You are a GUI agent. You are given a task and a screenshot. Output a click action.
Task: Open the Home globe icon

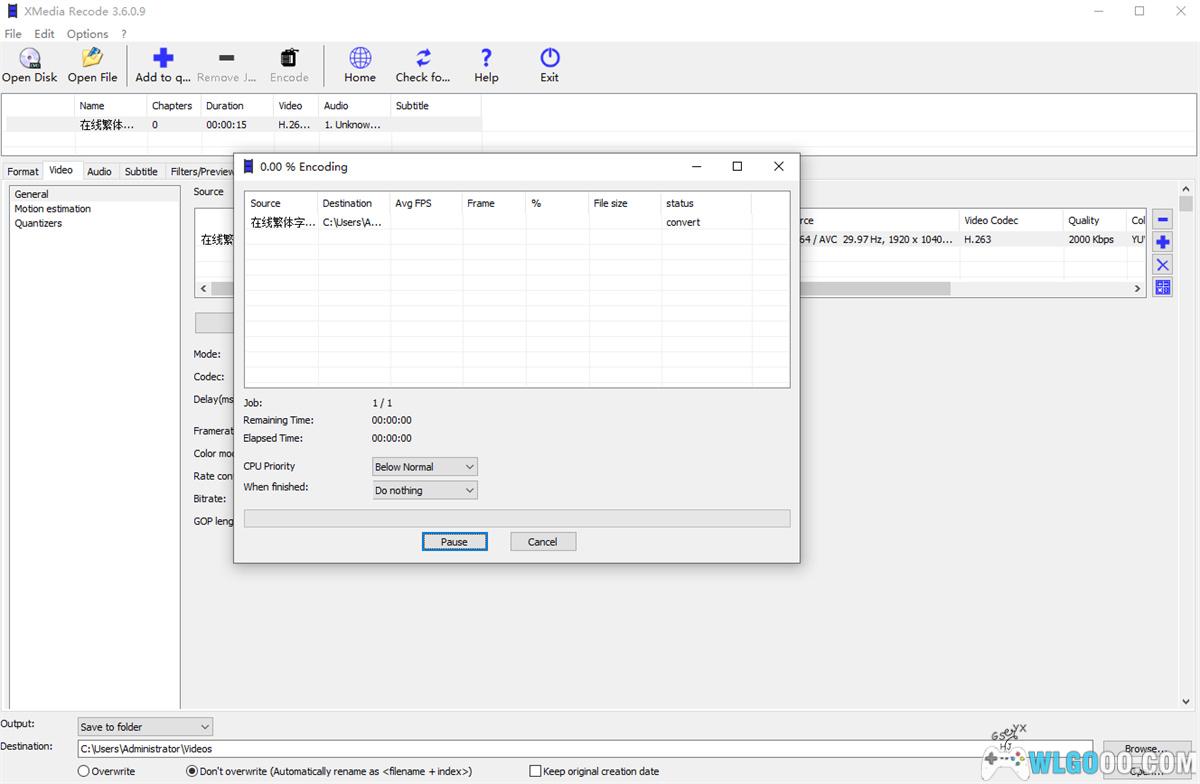coord(360,59)
